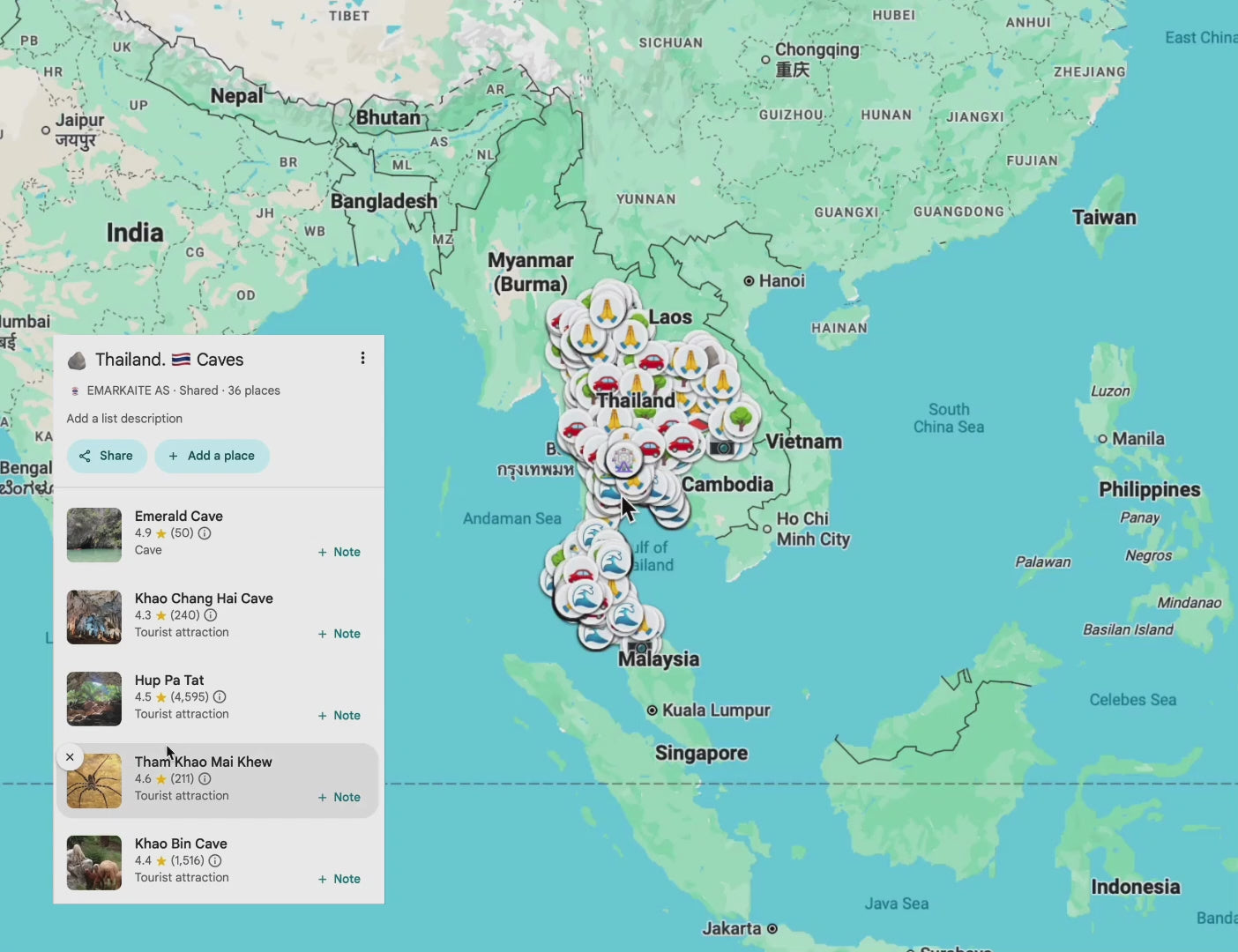Open Khao Chang Hai Cave photo thumbnail
The height and width of the screenshot is (952, 1238).
(93, 616)
